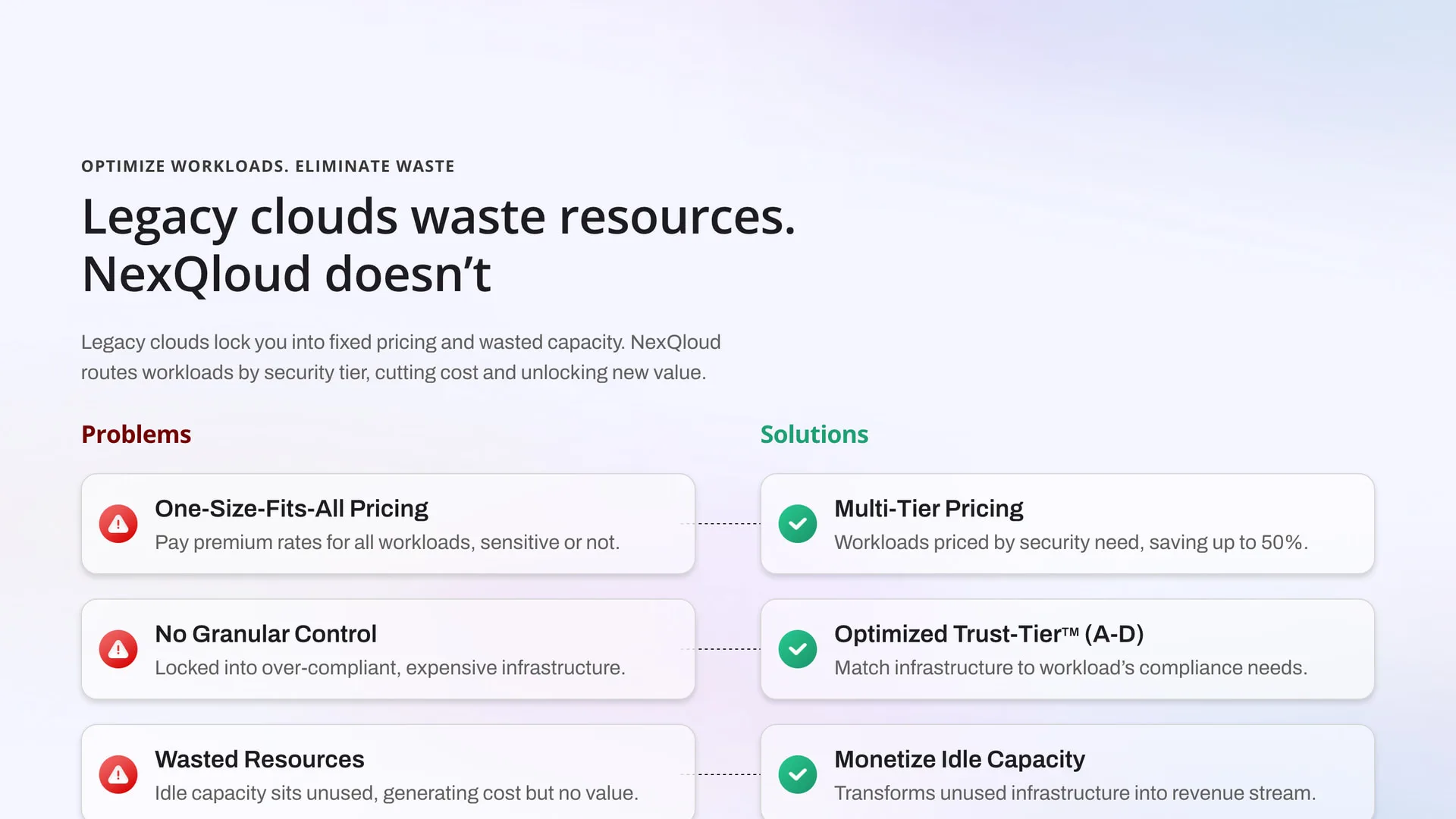The height and width of the screenshot is (819, 1456).
Task: Click green checkmark icon beside Multi-Tier Pricing
Action: pyautogui.click(x=798, y=524)
